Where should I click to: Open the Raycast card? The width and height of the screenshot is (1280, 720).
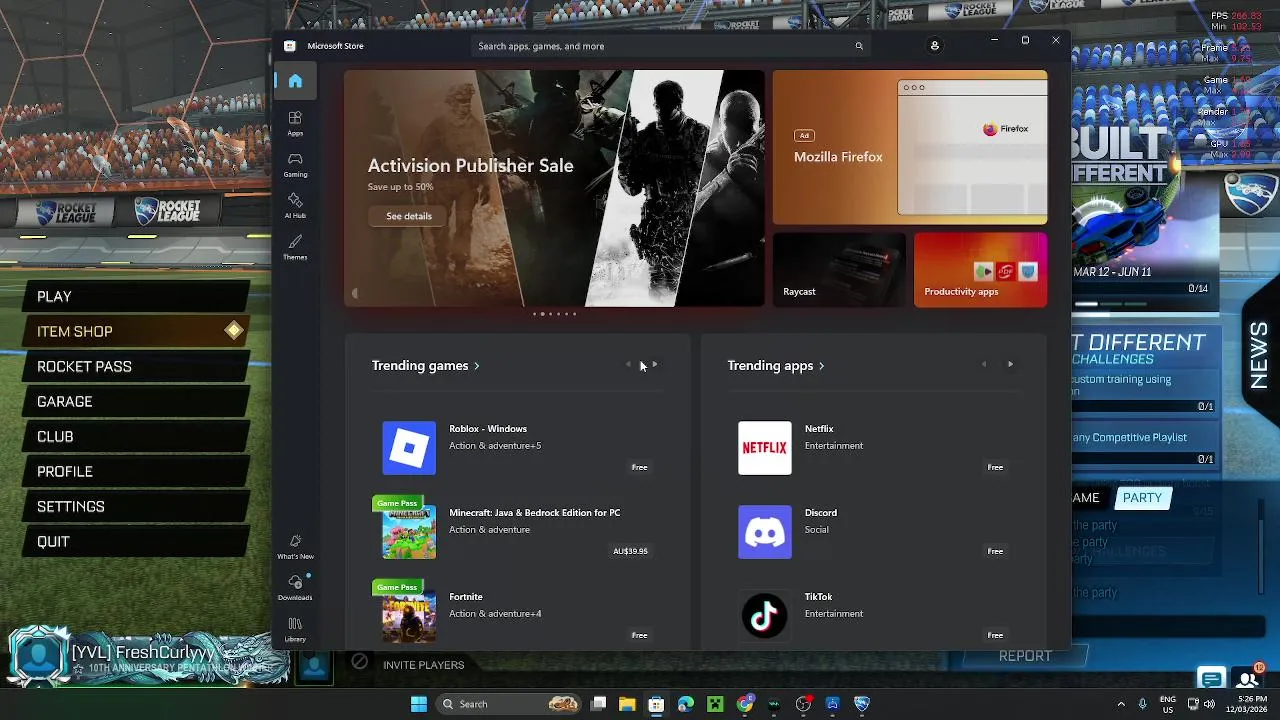coord(840,270)
